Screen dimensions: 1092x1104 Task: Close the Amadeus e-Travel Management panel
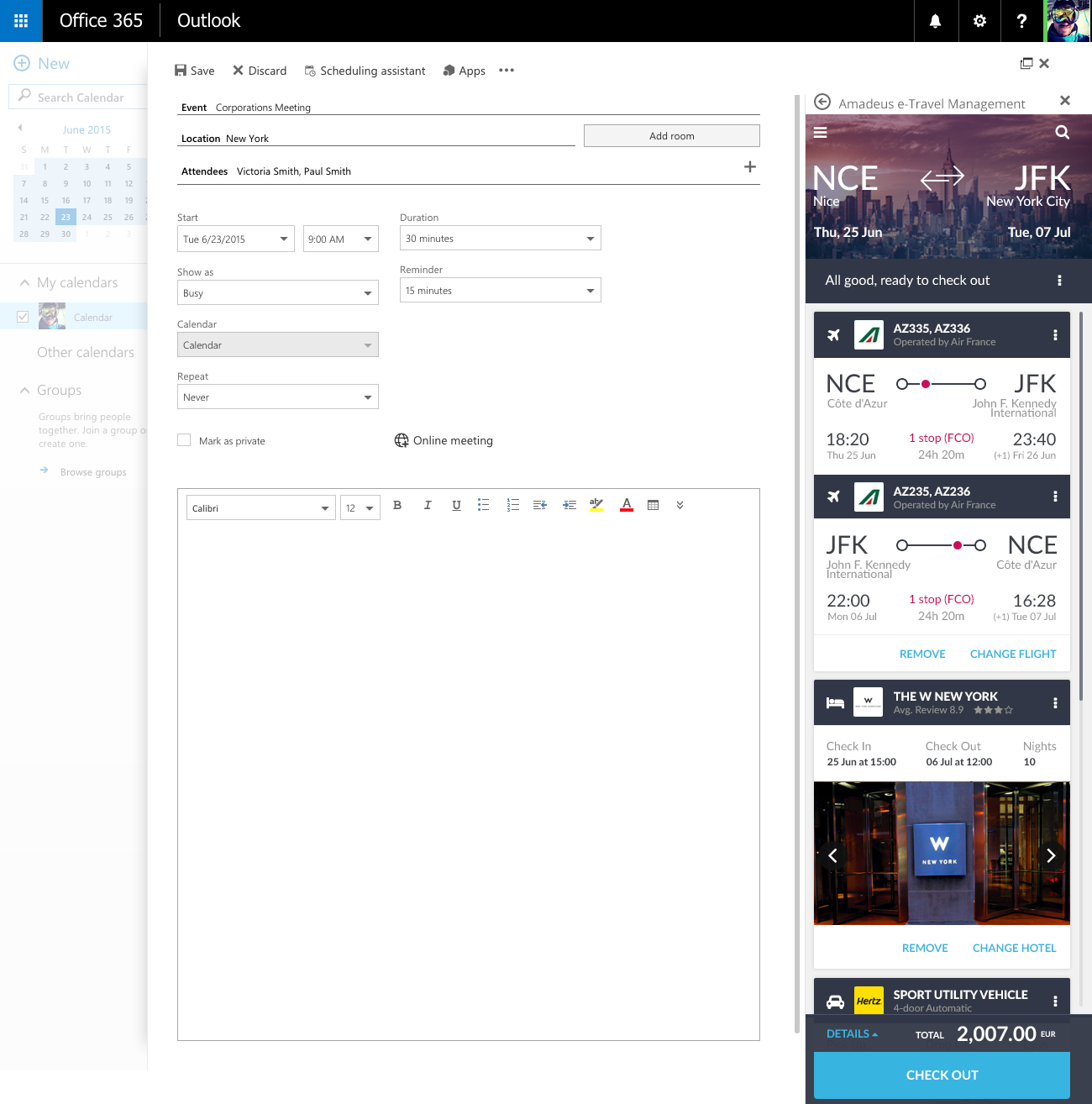point(1065,101)
